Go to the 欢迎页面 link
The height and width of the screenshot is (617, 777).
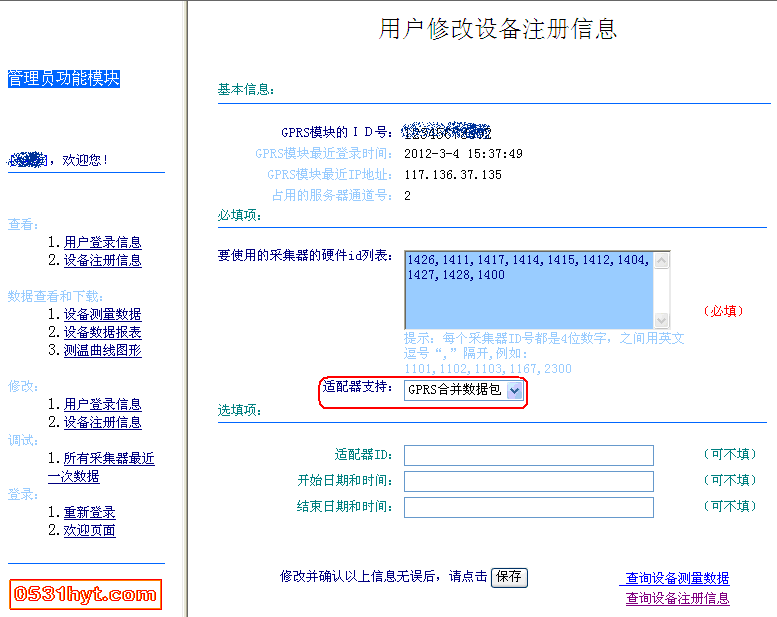pos(89,530)
